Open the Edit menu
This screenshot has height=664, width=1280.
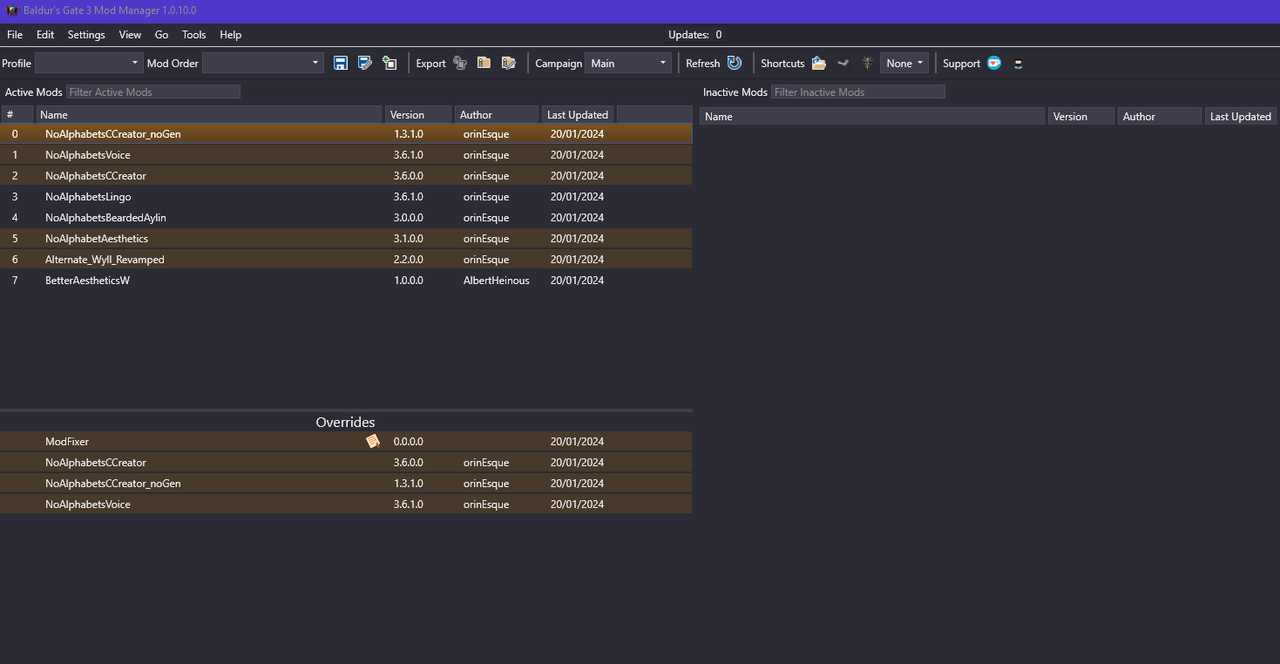(x=45, y=34)
